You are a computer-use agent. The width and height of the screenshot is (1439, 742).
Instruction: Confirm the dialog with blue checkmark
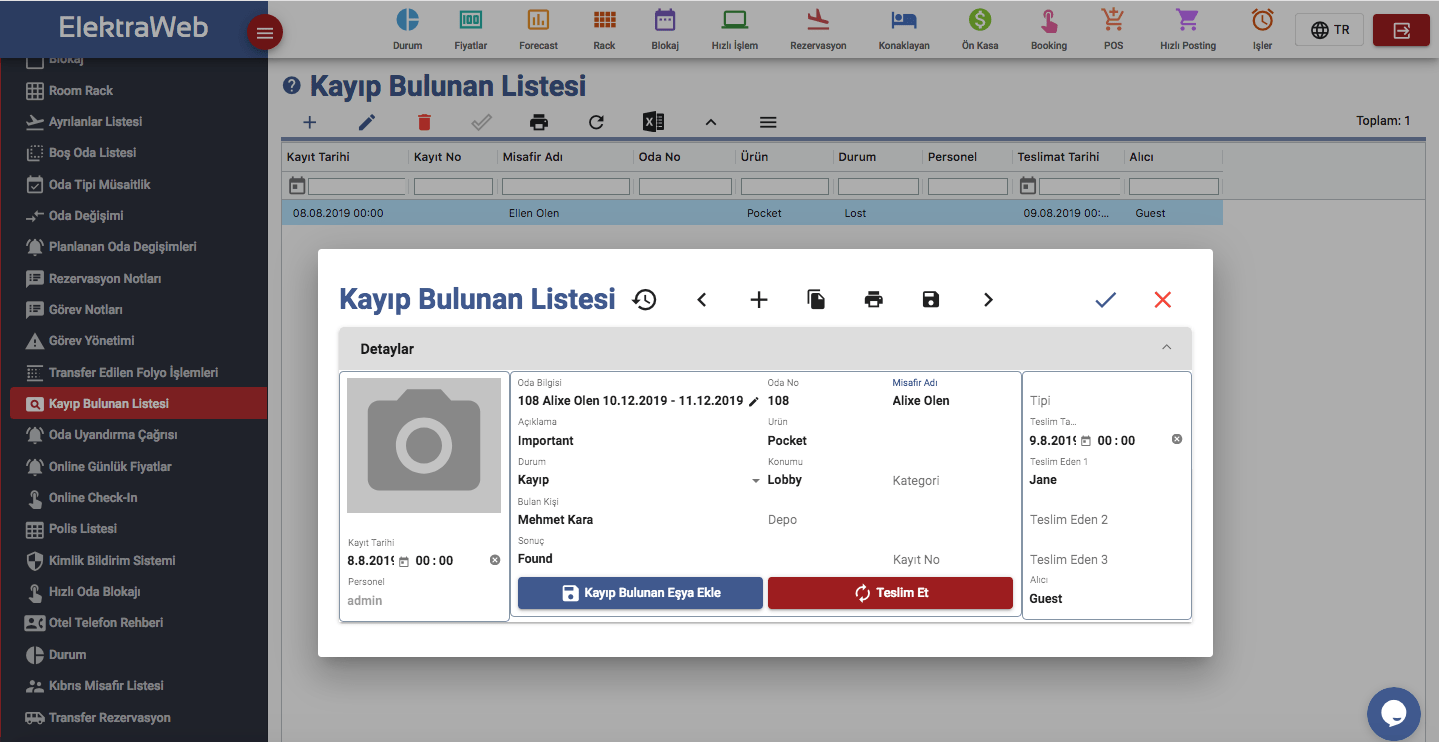[x=1105, y=299]
